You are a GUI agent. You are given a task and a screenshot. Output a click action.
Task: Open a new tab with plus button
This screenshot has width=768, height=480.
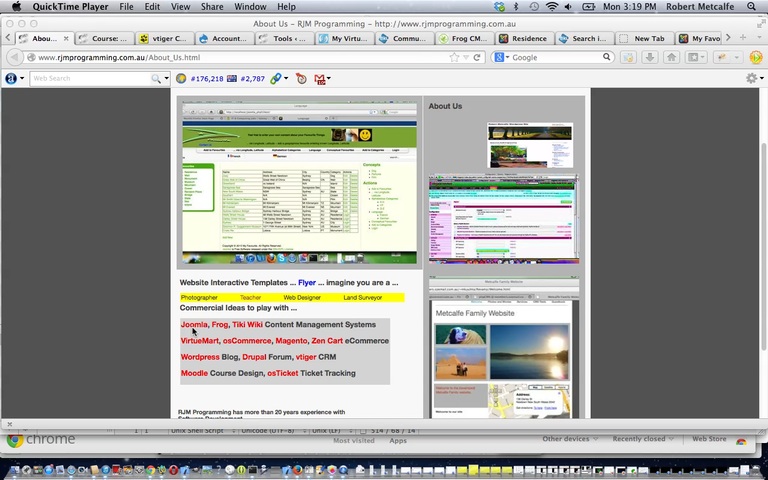tap(743, 38)
